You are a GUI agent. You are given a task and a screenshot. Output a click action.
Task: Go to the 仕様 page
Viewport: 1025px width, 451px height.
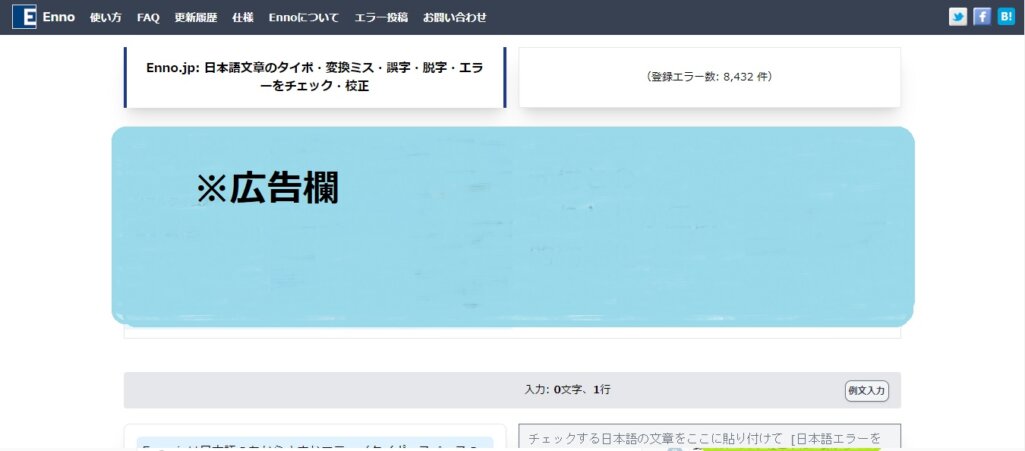(243, 18)
